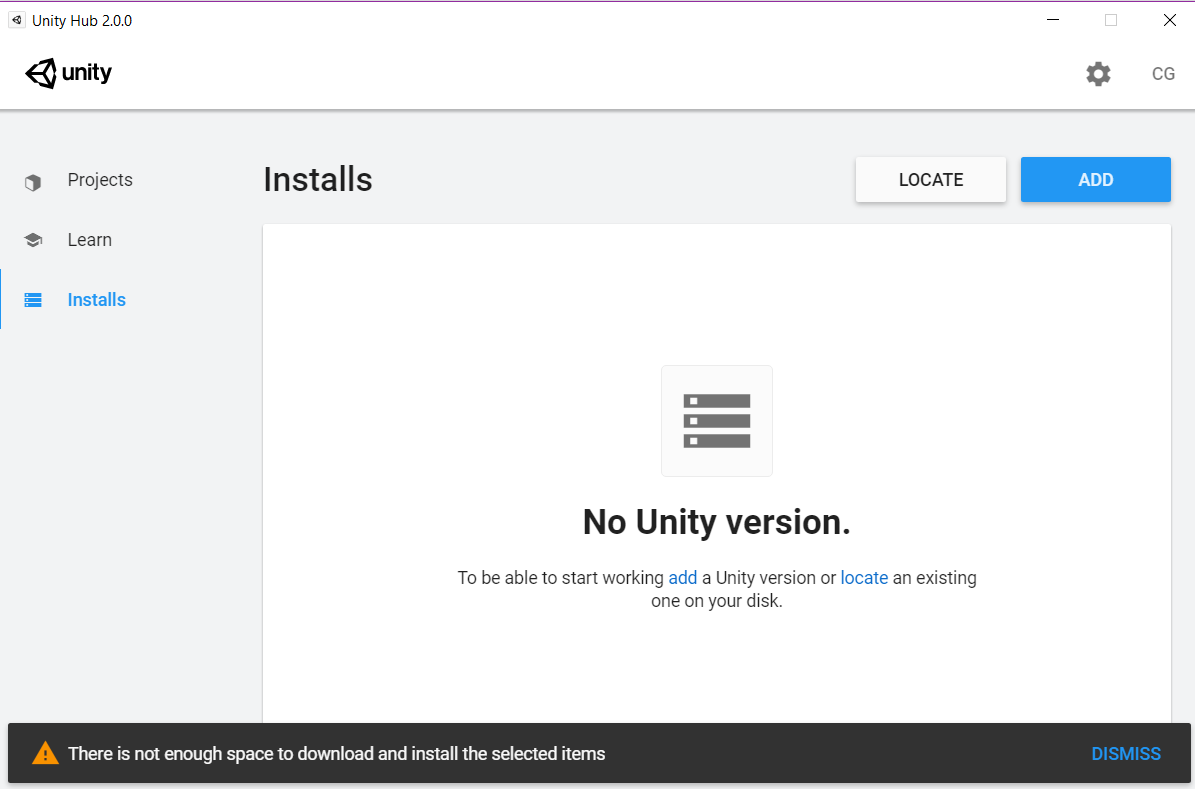Dismiss the not enough space notification
The height and width of the screenshot is (789, 1195).
(1126, 754)
